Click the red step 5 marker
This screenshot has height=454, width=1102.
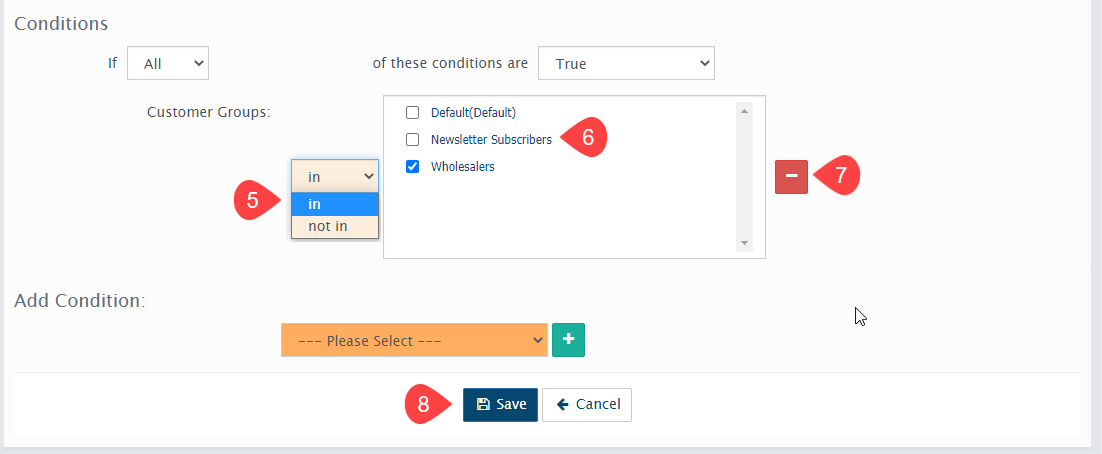coord(254,200)
